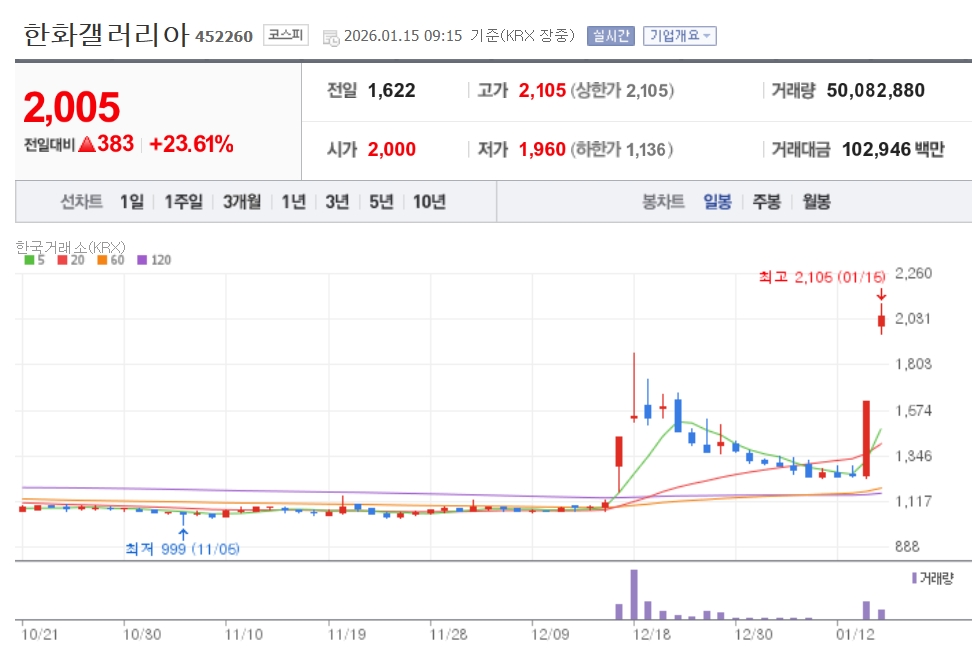Click the 거래대금 value 102,946 백만
This screenshot has height=664, width=972.
click(893, 149)
